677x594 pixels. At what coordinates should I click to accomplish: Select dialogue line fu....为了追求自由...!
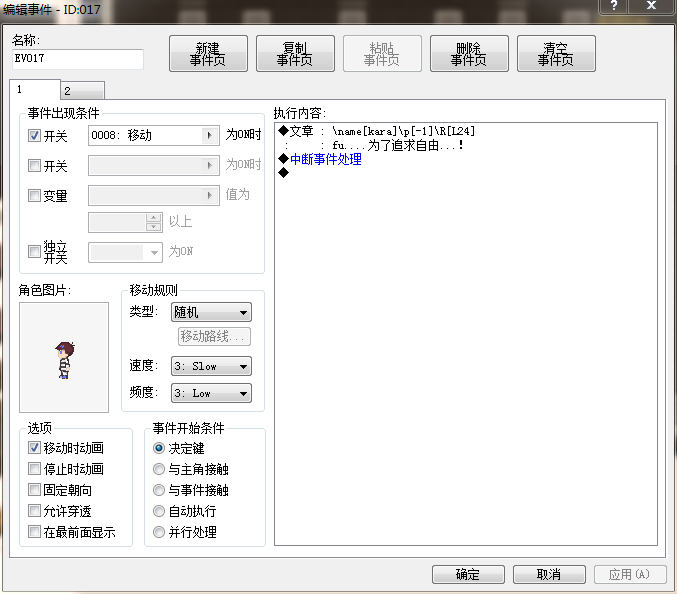pyautogui.click(x=465, y=145)
